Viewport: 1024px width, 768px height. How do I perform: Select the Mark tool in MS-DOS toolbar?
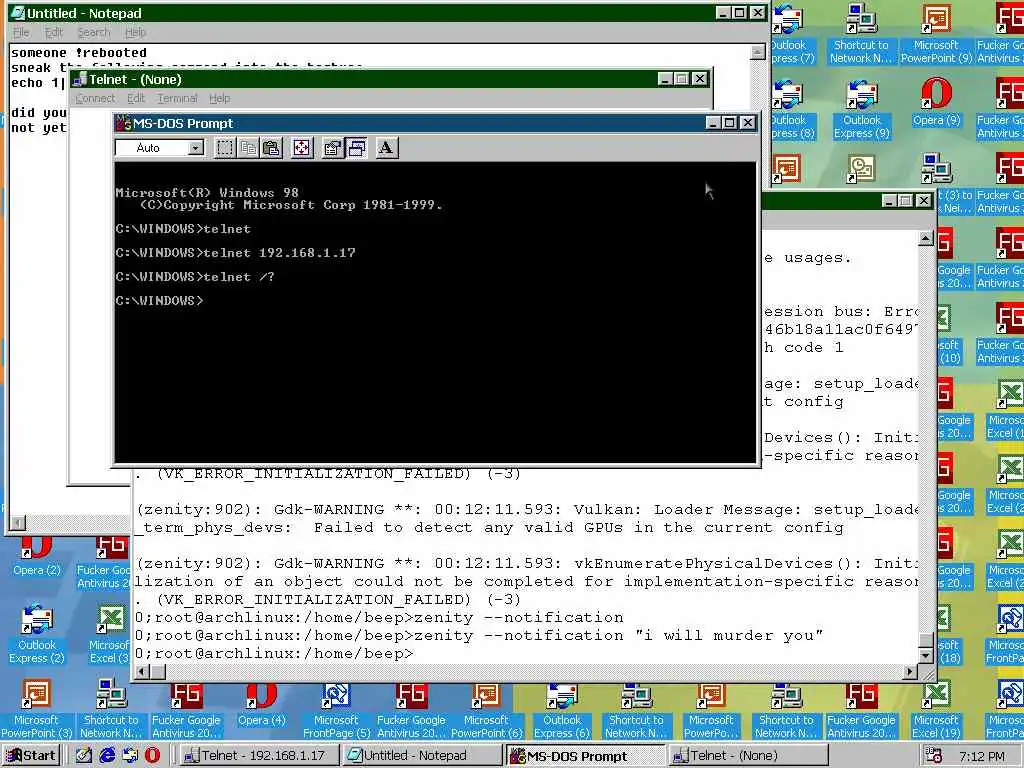pyautogui.click(x=225, y=148)
